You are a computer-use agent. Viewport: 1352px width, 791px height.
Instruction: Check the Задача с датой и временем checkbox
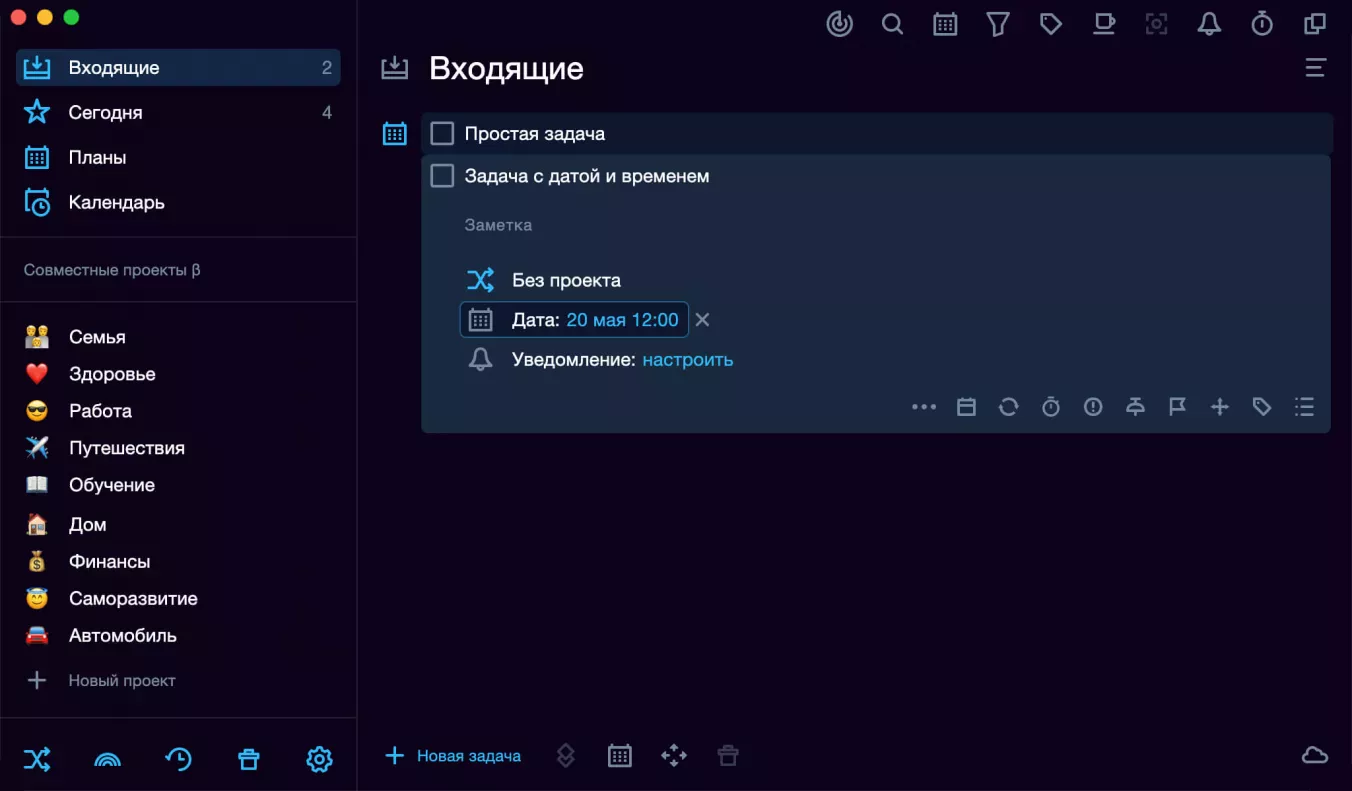(442, 176)
